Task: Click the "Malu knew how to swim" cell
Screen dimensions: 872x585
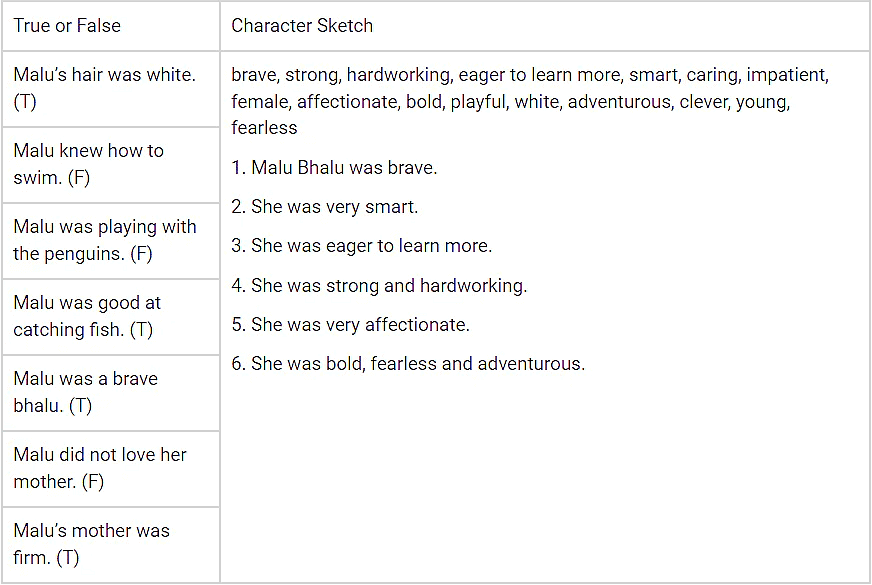Action: tap(89, 164)
